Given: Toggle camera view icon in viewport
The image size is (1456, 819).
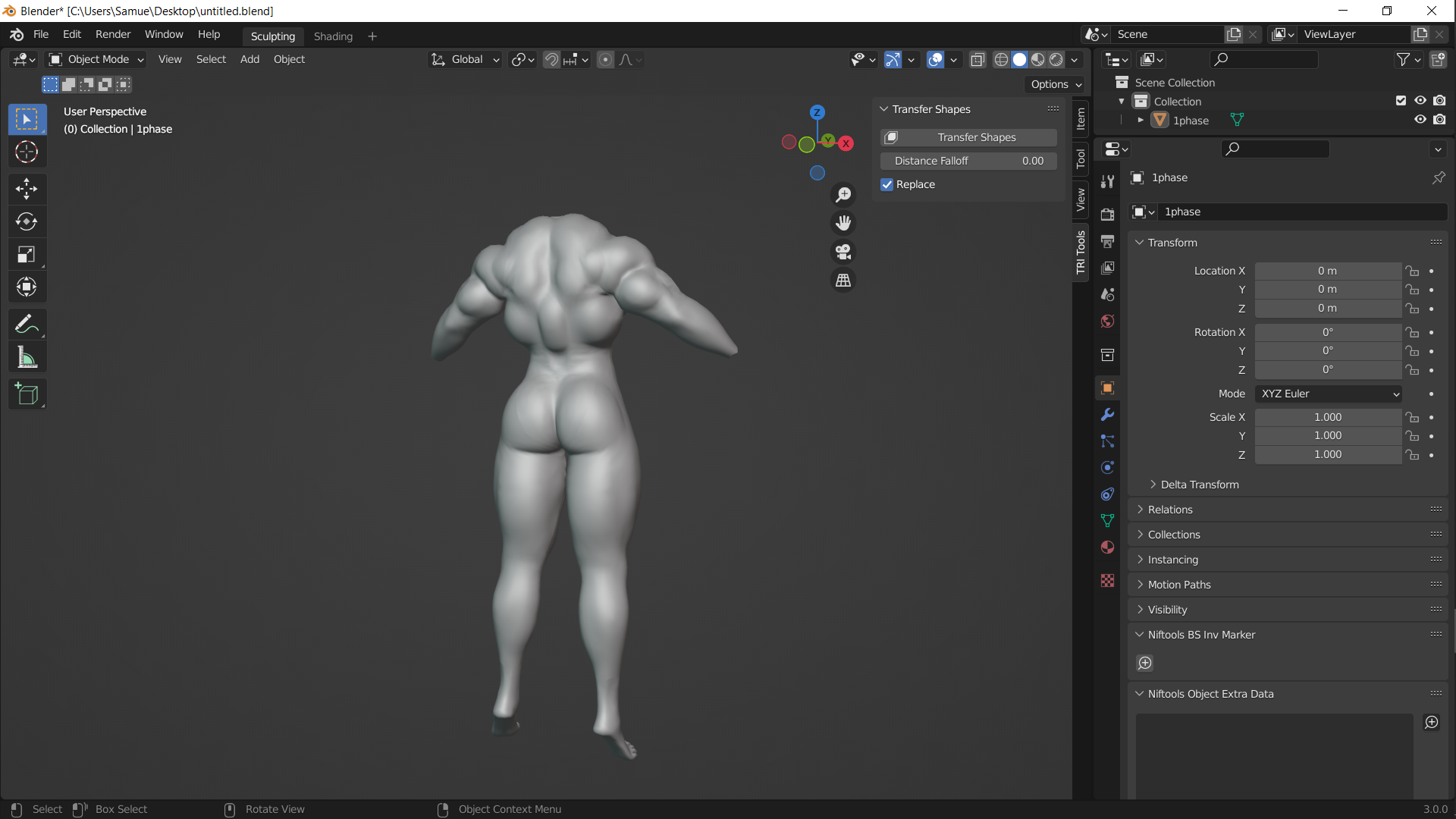Looking at the screenshot, I should tap(843, 252).
